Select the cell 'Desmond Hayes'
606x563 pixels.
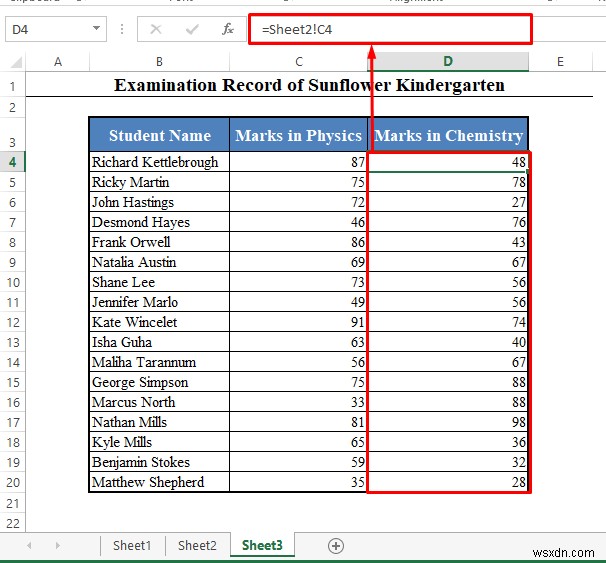click(x=159, y=222)
